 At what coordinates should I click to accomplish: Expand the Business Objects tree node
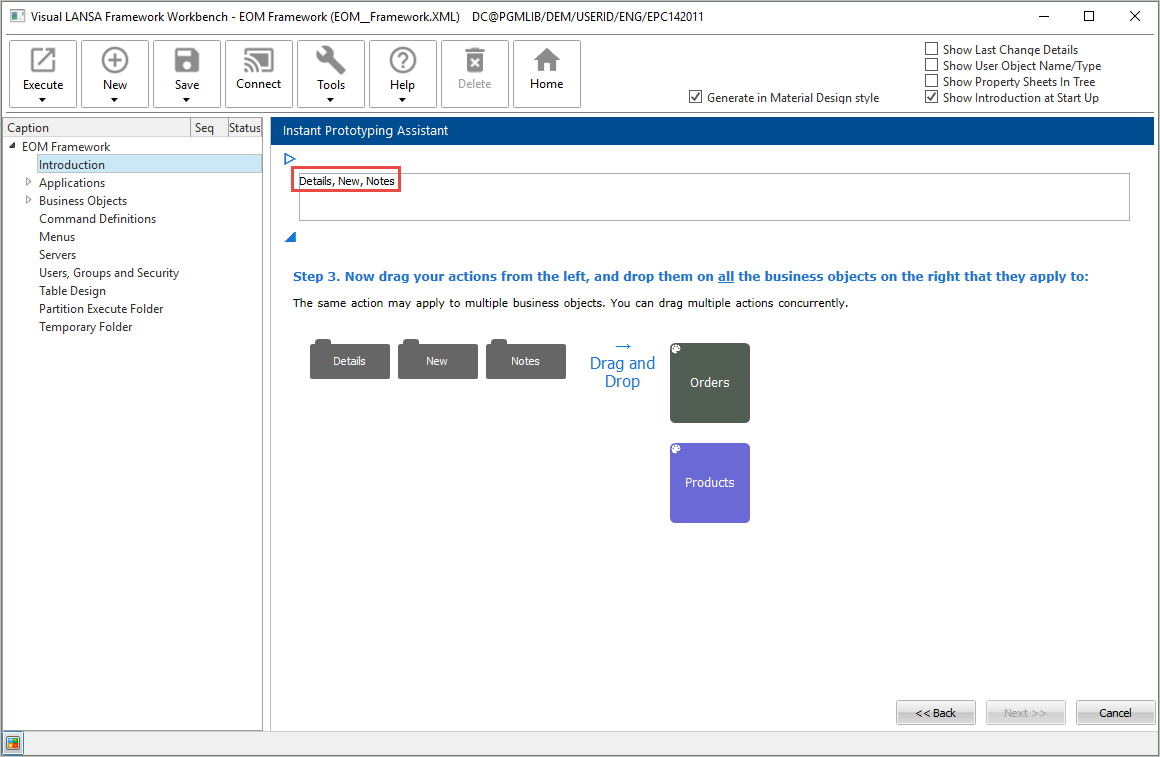click(29, 200)
